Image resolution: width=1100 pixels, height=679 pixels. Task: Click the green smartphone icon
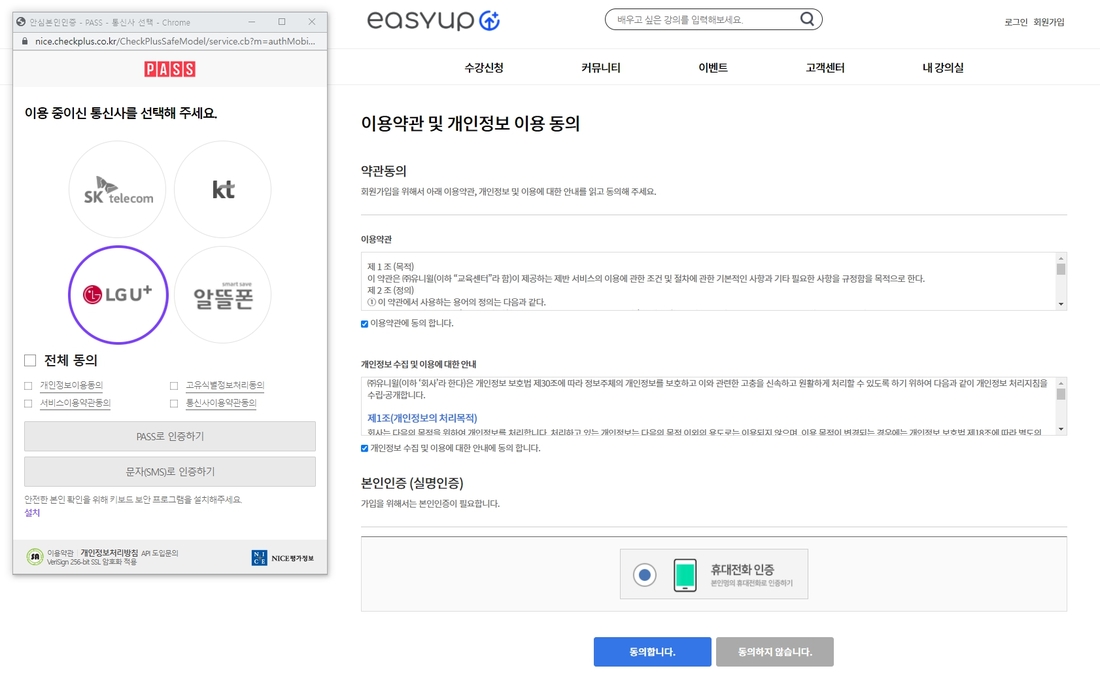click(685, 574)
